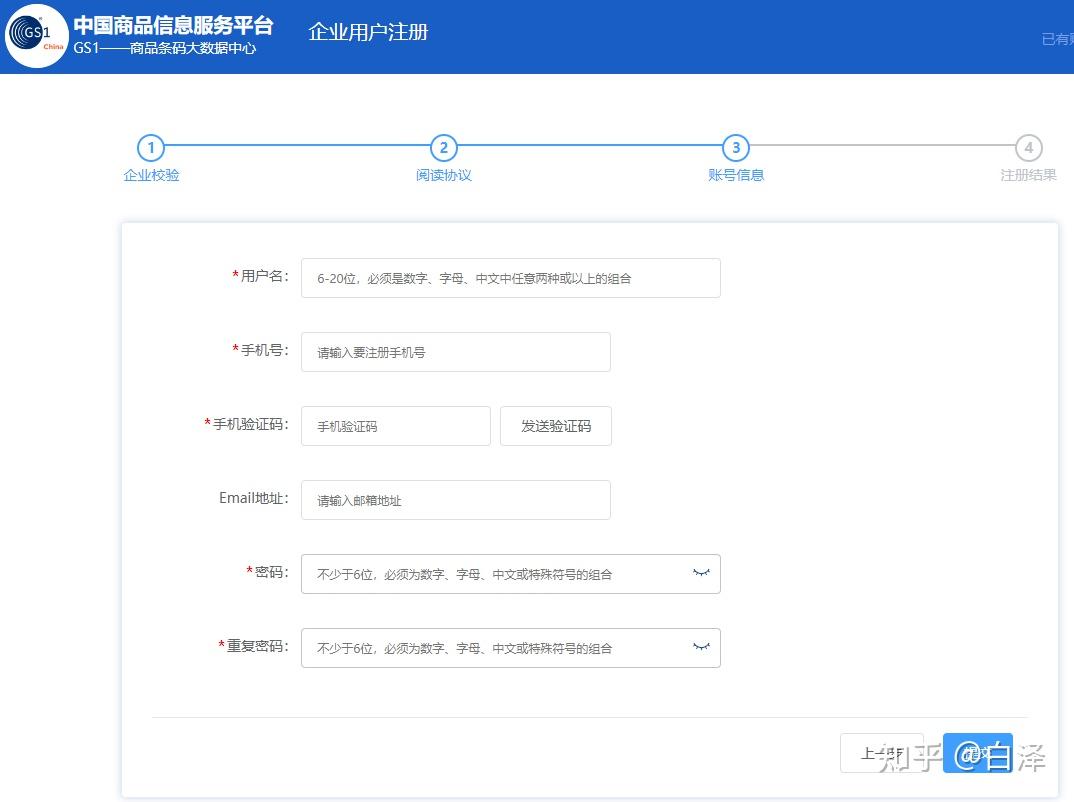Click the eye icon beside 密码 field

[700, 573]
